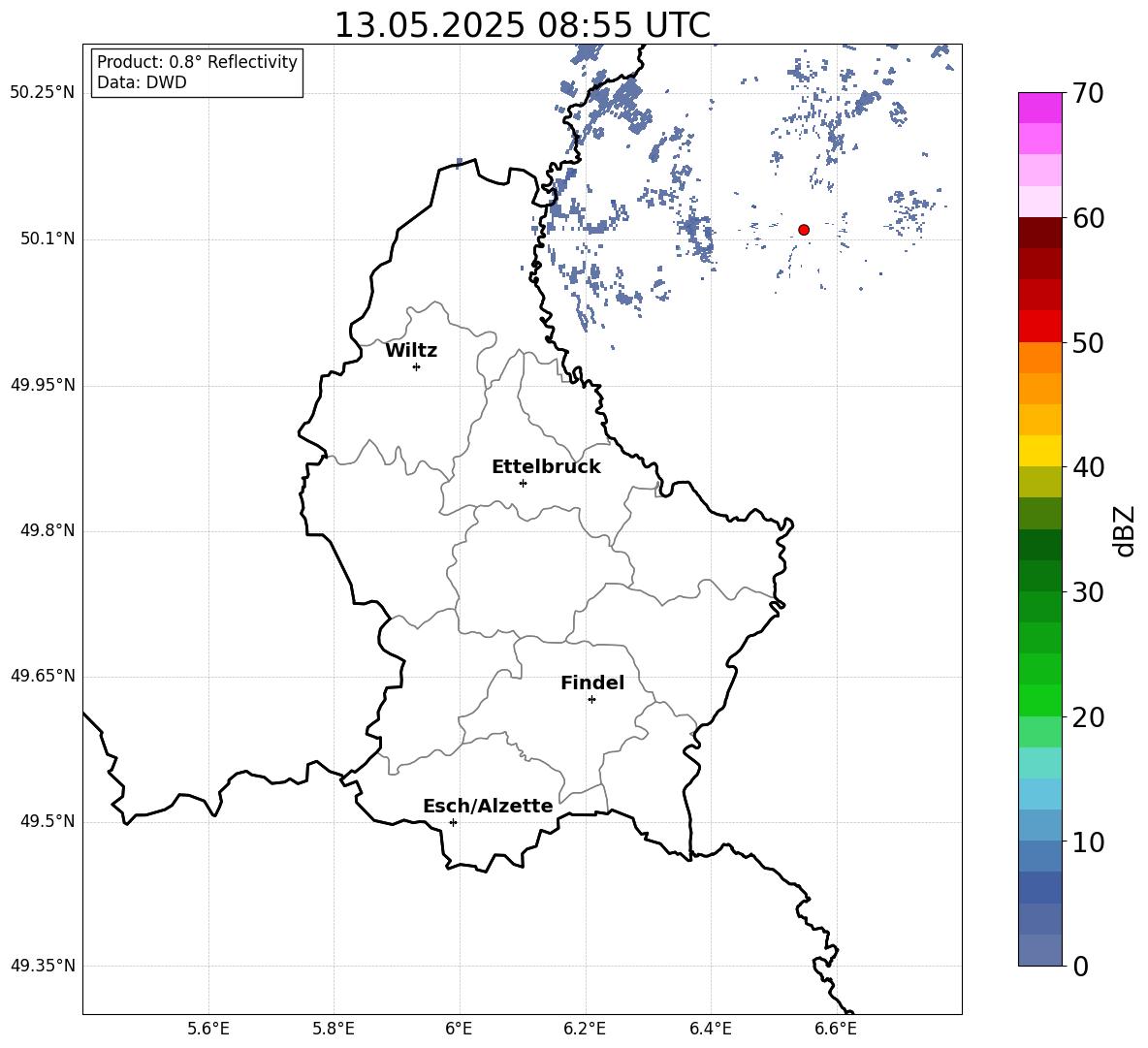Click the orange swatch just below 50
The width and height of the screenshot is (1148, 1048).
tap(1040, 358)
